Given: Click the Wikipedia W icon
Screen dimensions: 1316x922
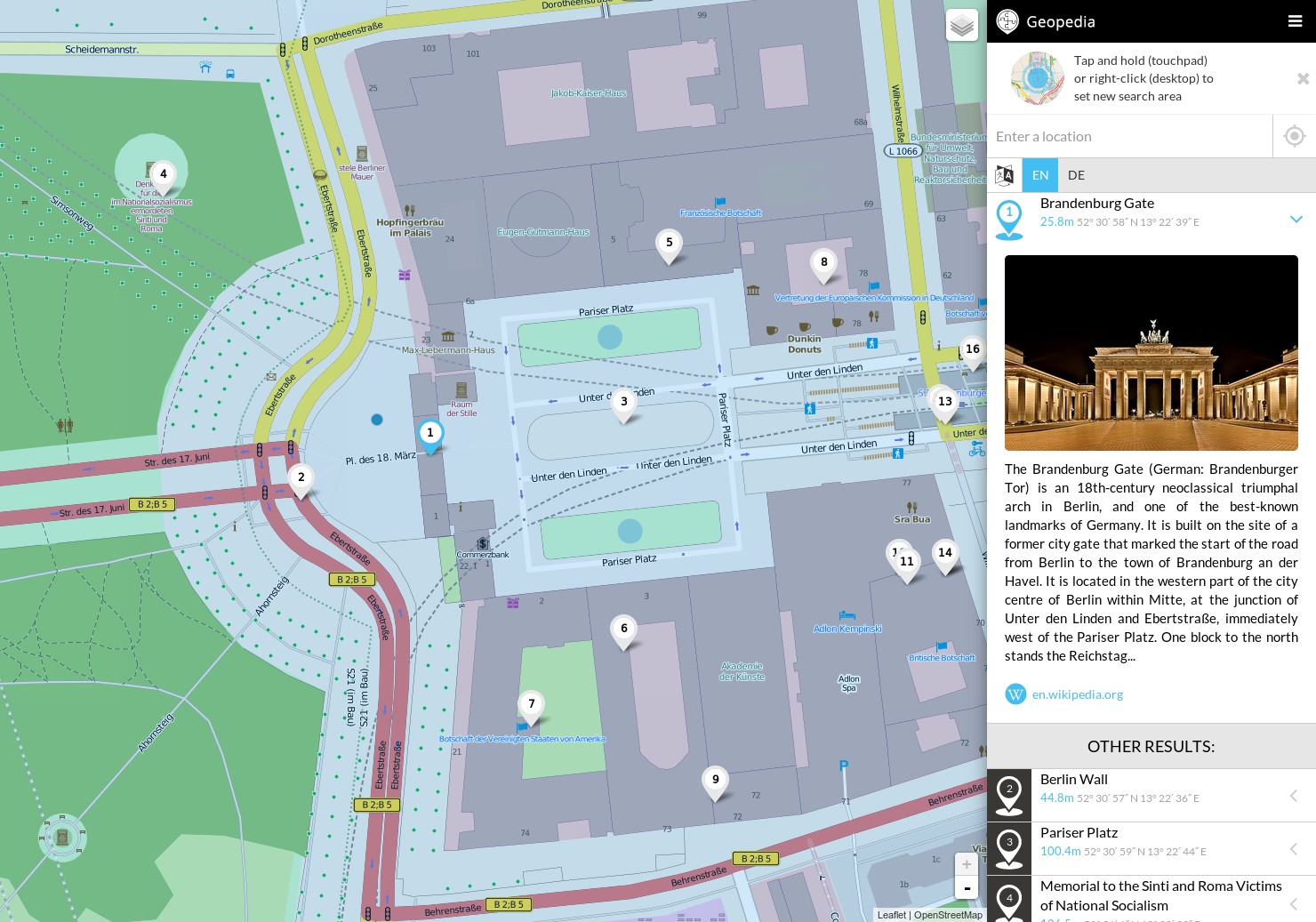Looking at the screenshot, I should pyautogui.click(x=1015, y=694).
